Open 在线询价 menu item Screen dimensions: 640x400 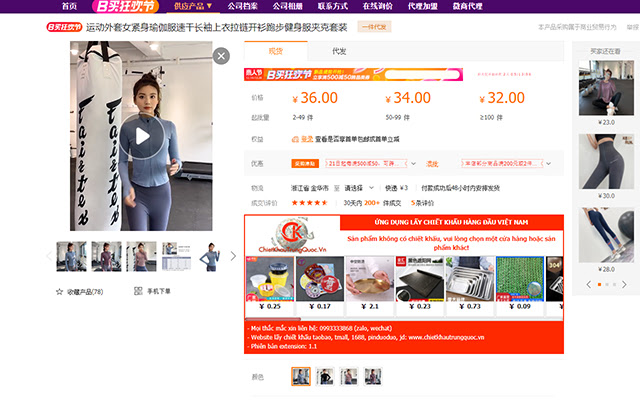point(378,6)
